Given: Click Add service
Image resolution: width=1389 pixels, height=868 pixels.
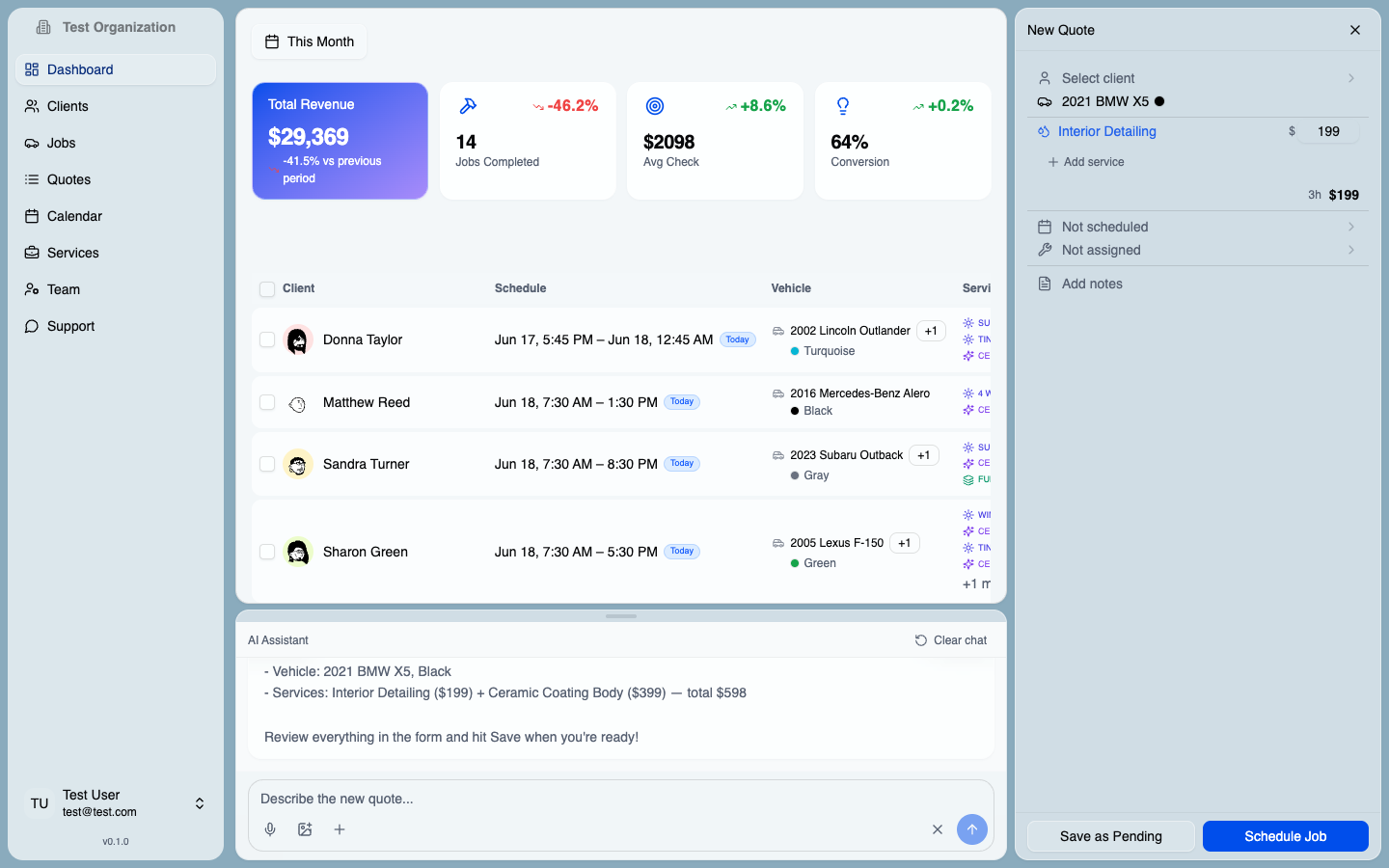Looking at the screenshot, I should [1086, 162].
